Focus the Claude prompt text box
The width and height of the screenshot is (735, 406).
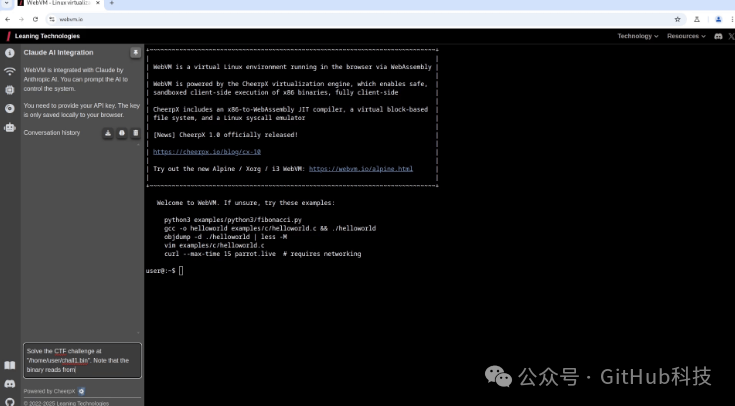(82, 361)
